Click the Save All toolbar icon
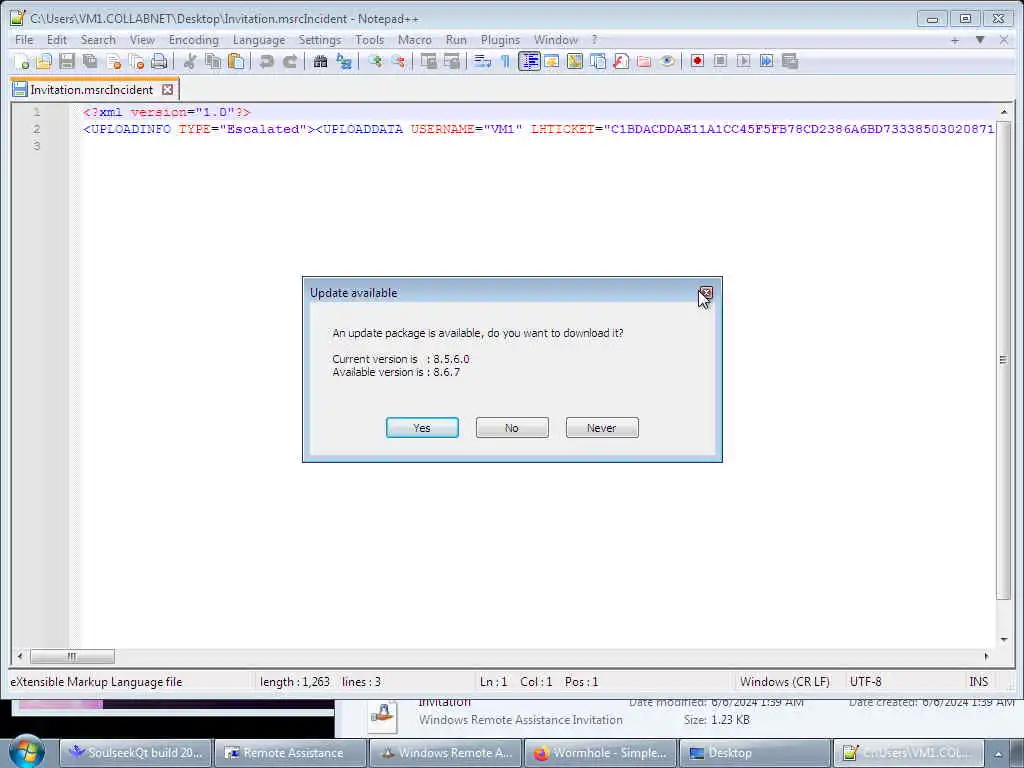Viewport: 1024px width, 768px height. point(90,61)
